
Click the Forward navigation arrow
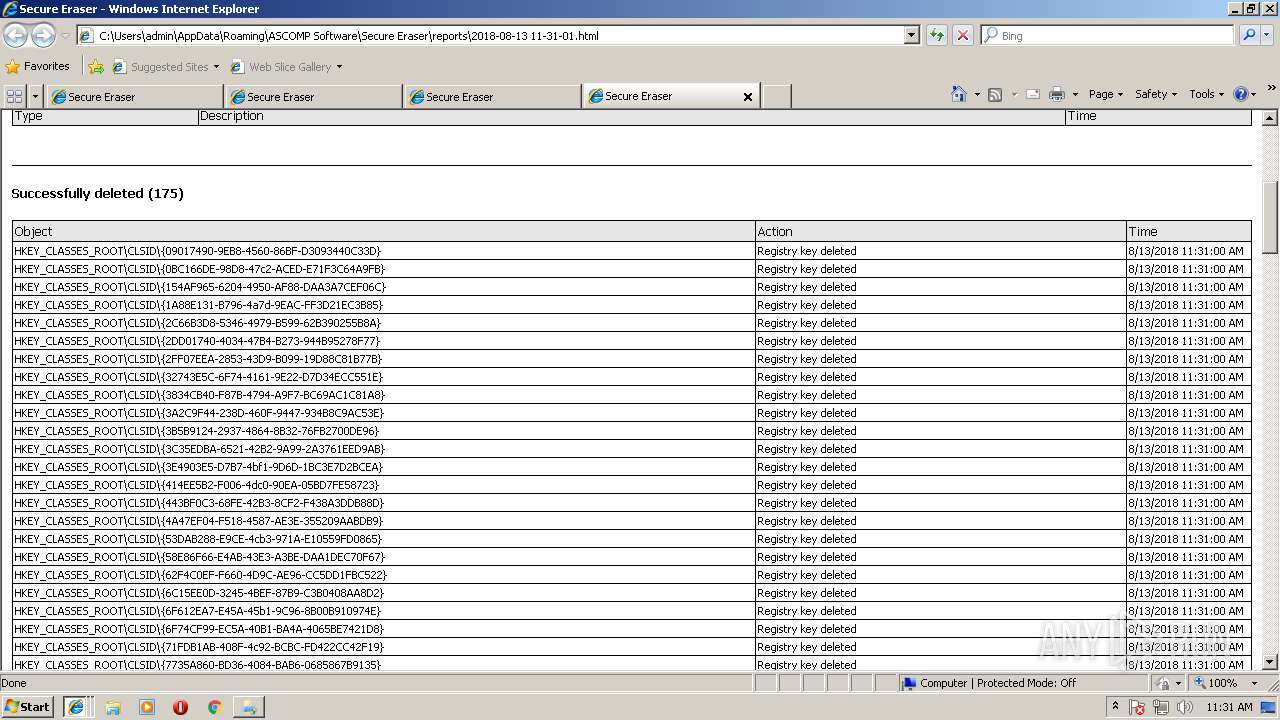click(x=43, y=35)
